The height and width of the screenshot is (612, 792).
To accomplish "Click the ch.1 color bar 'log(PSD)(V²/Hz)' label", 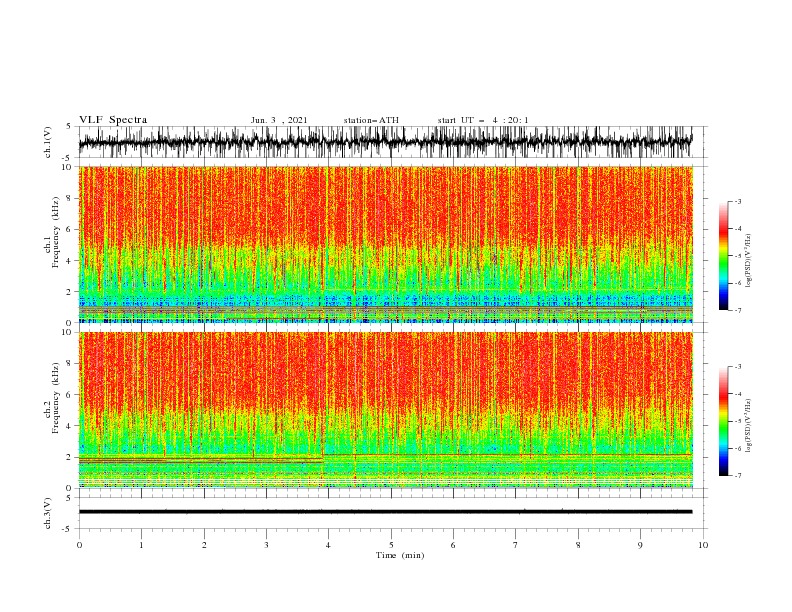I will pyautogui.click(x=748, y=261).
